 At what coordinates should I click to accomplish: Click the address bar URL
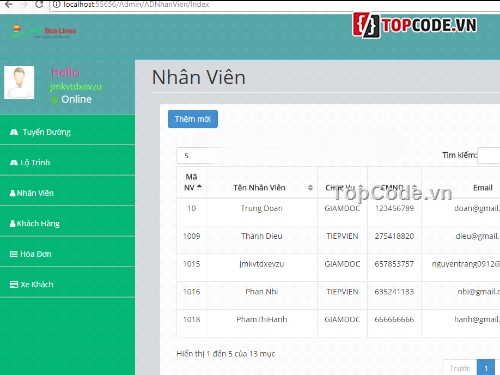coord(136,4)
